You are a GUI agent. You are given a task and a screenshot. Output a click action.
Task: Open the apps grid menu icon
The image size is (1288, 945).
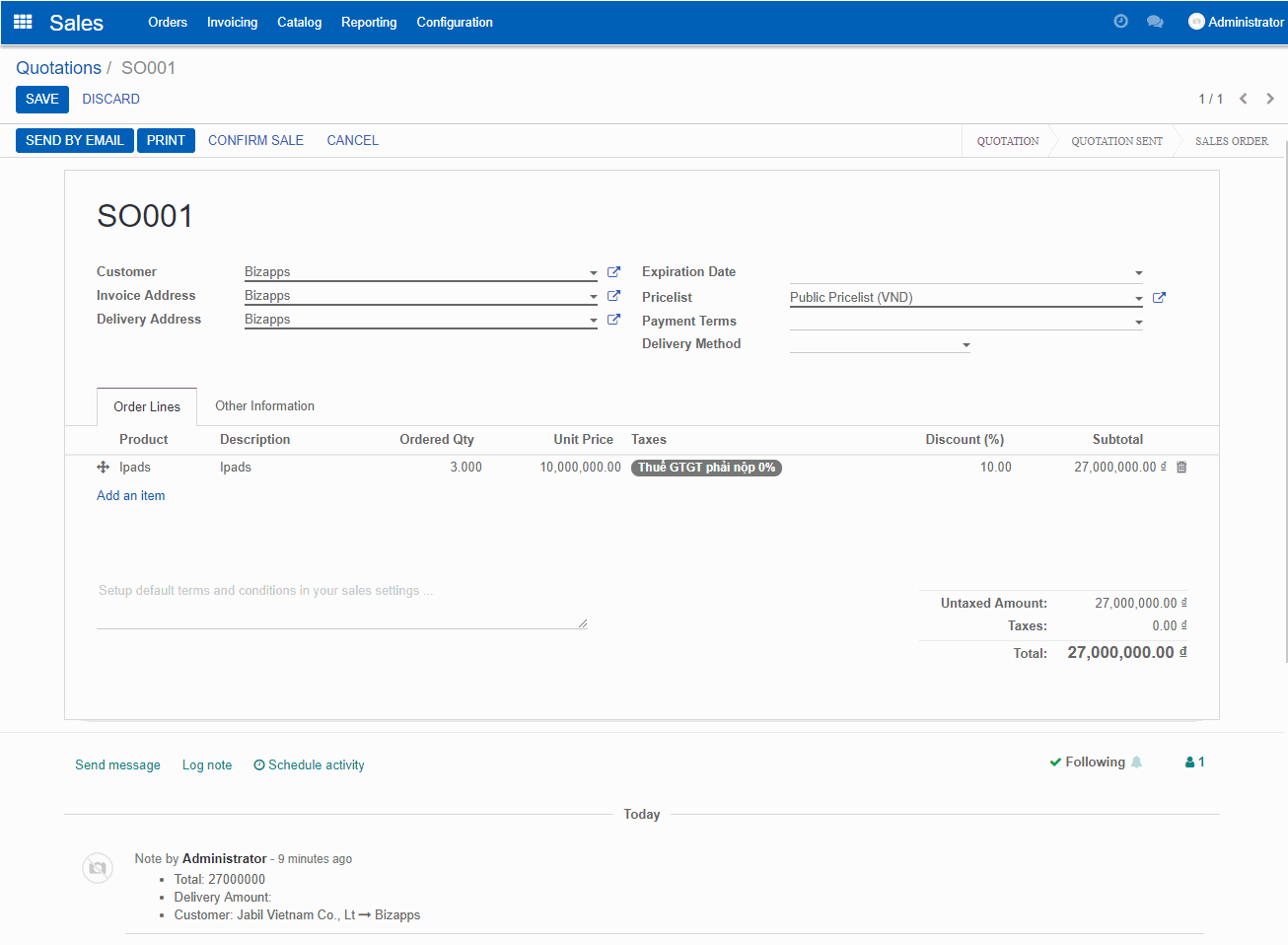[23, 22]
